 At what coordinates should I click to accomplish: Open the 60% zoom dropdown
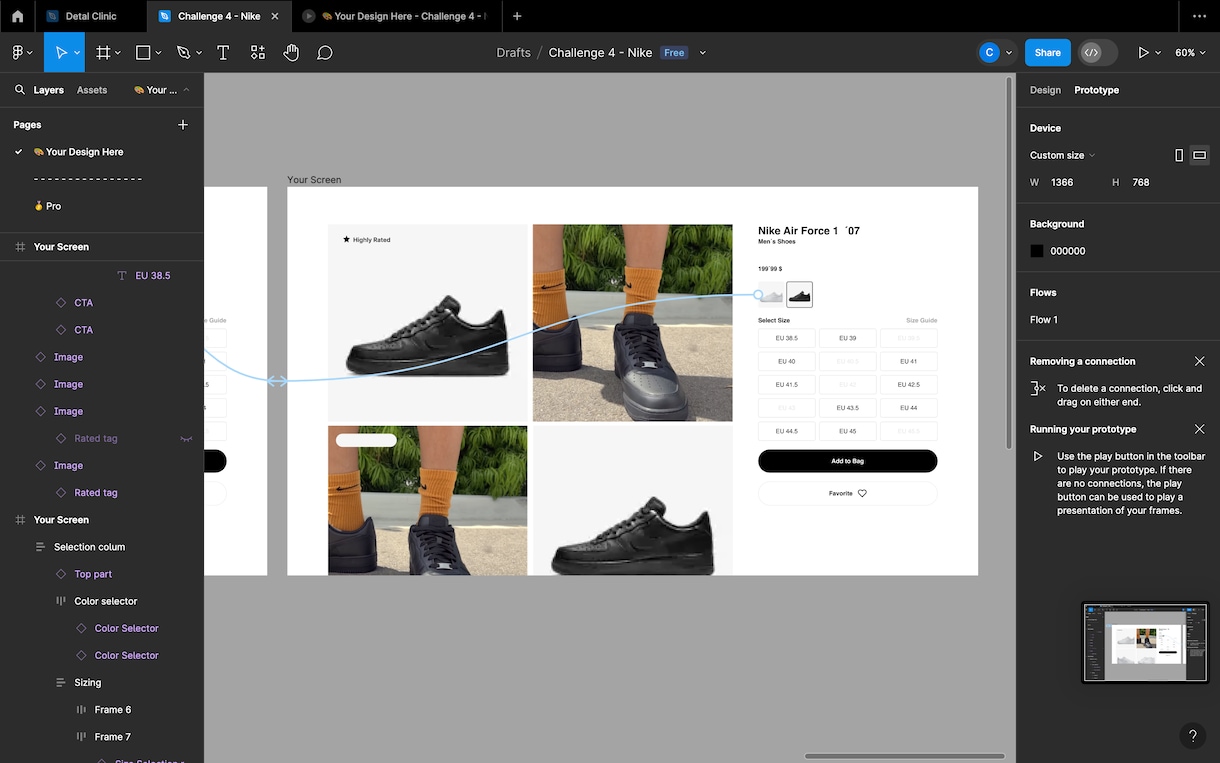click(x=1190, y=52)
